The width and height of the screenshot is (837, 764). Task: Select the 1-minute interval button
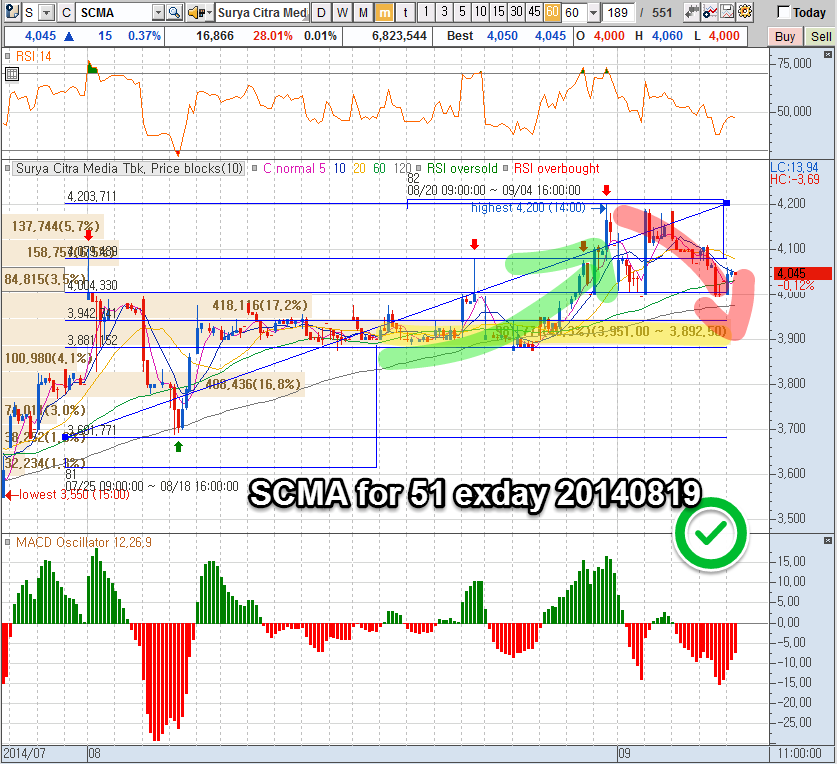(x=426, y=12)
